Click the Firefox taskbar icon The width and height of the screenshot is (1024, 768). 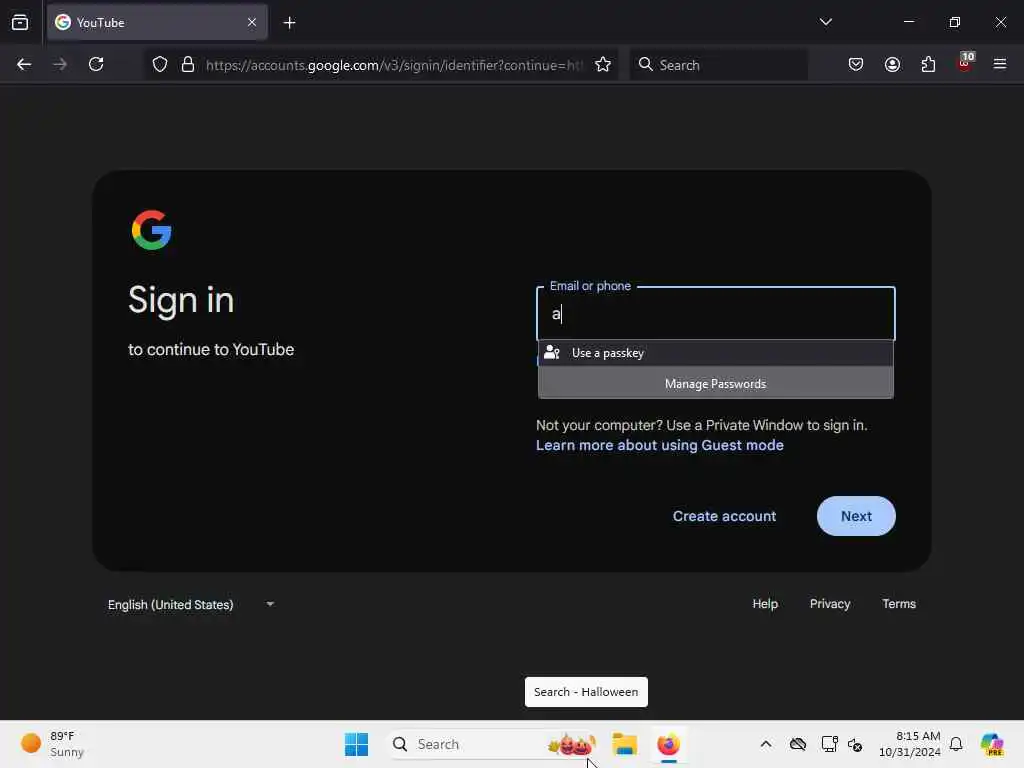pyautogui.click(x=668, y=744)
